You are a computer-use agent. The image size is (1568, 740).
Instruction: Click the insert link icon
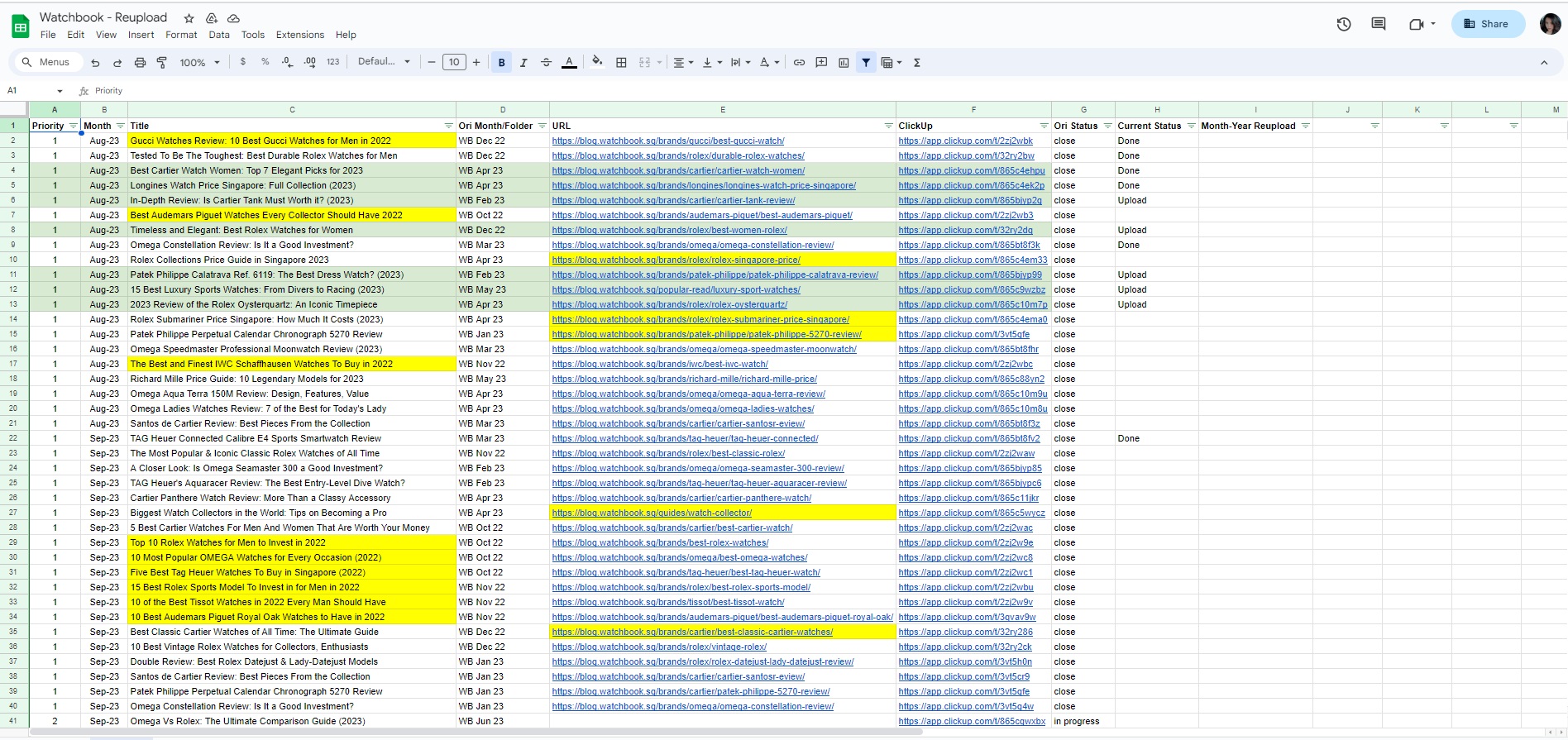(x=799, y=62)
